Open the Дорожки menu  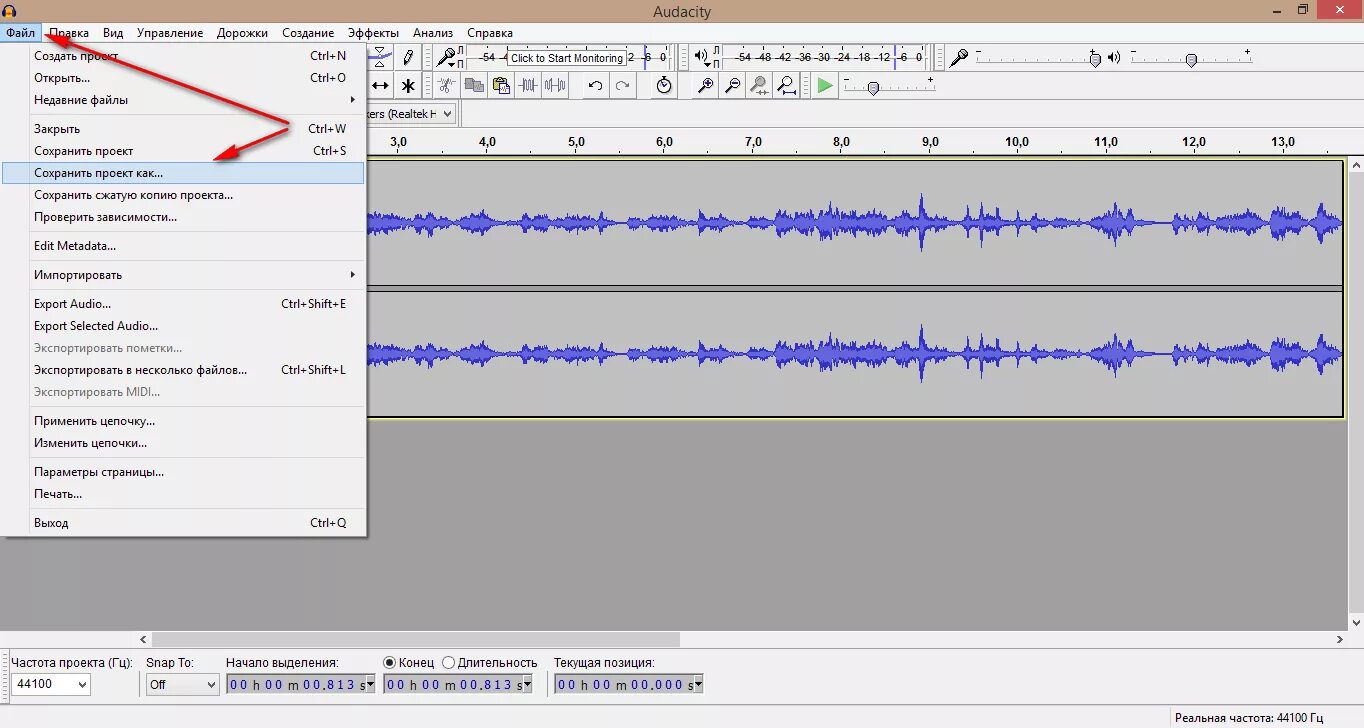tap(242, 33)
